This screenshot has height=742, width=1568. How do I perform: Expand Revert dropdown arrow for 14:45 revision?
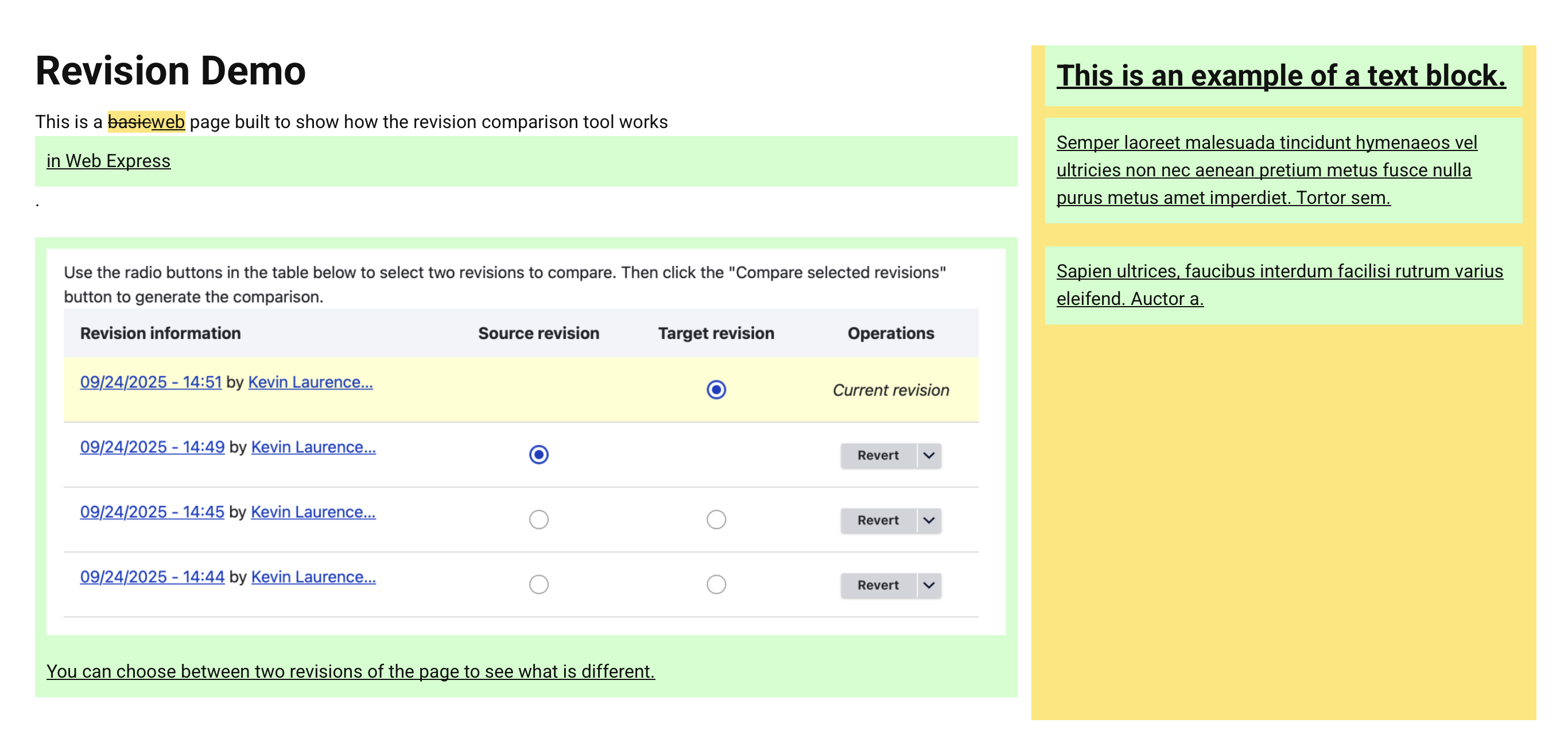coord(928,520)
